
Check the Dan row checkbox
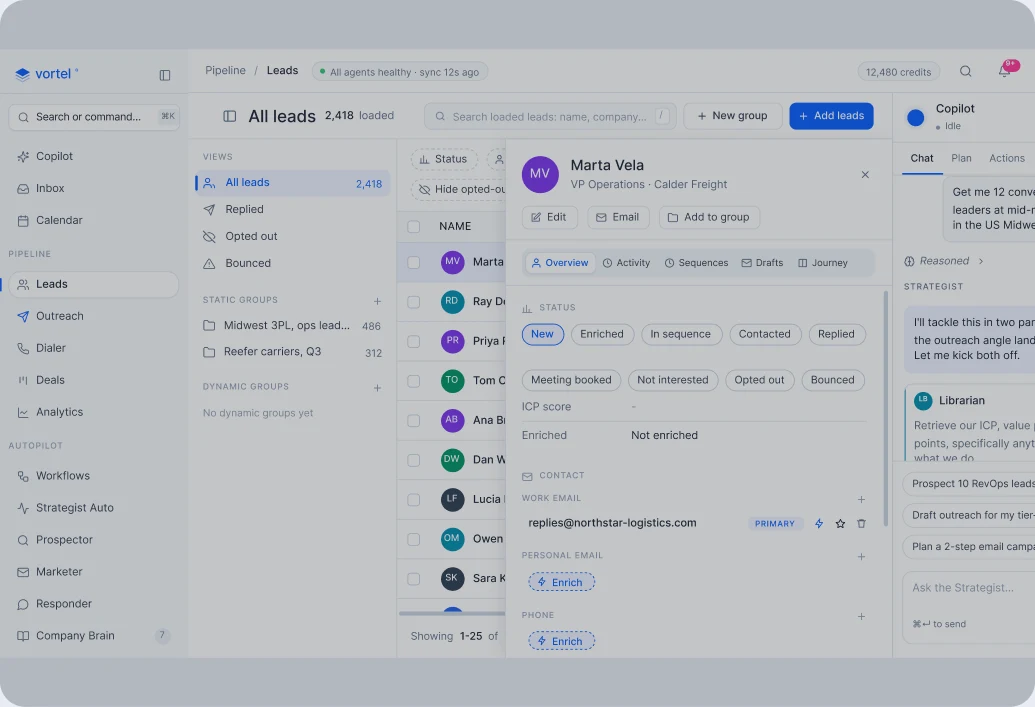click(x=413, y=460)
